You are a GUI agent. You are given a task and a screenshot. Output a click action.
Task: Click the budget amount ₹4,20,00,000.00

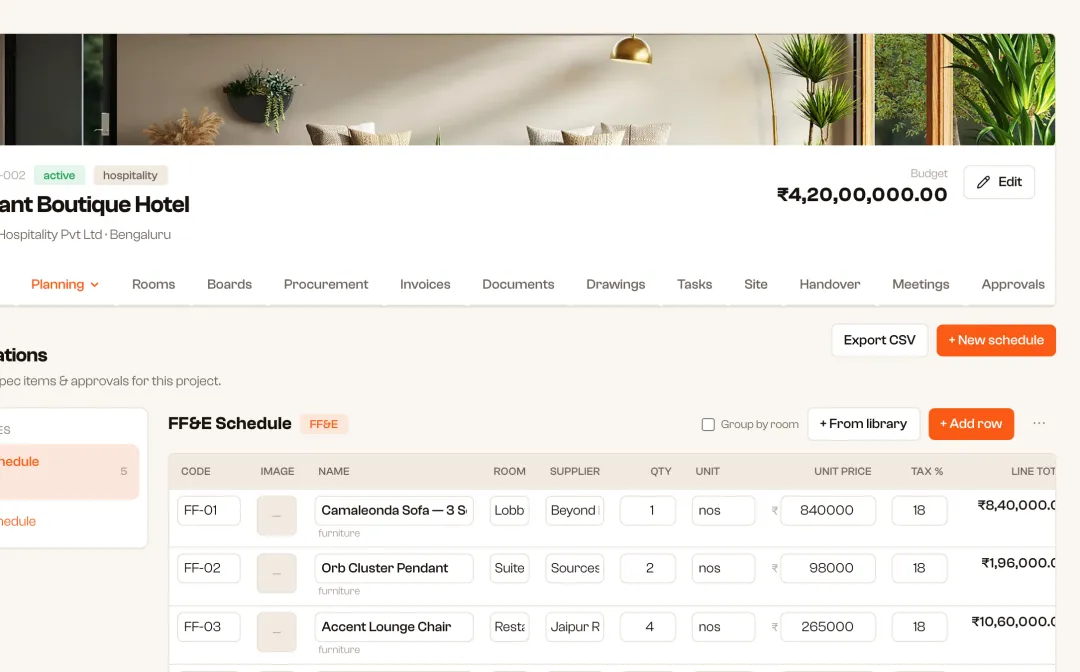(862, 195)
